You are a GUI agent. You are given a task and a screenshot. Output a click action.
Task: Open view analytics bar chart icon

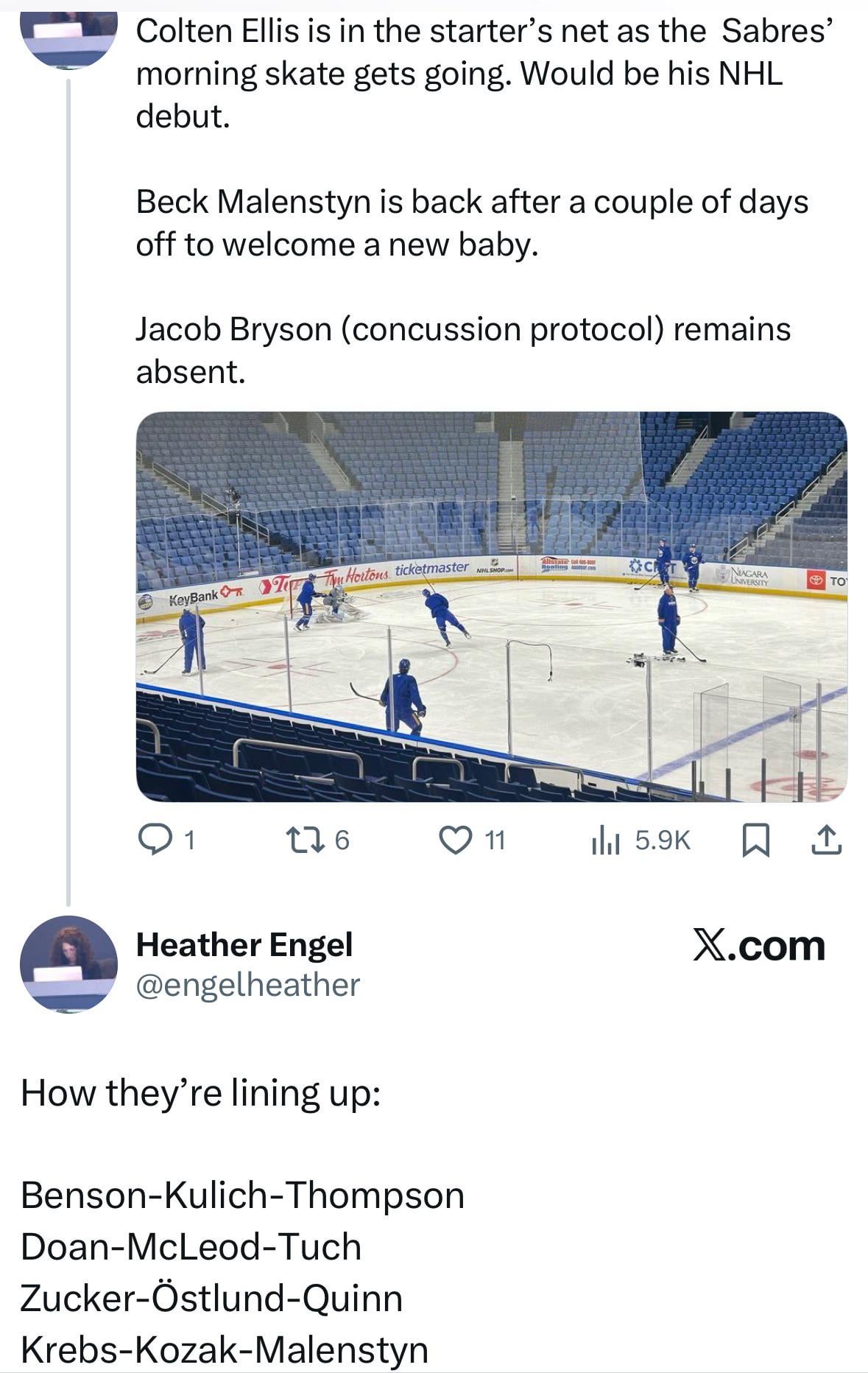(607, 840)
